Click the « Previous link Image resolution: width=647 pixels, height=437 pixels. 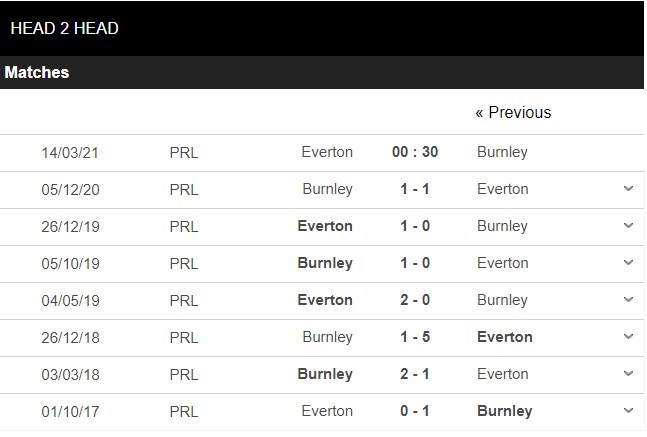pyautogui.click(x=513, y=113)
